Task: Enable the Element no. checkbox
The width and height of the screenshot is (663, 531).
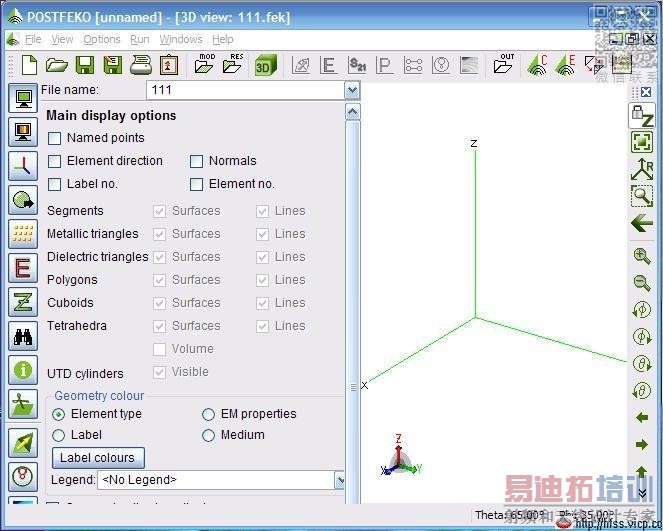Action: [196, 184]
